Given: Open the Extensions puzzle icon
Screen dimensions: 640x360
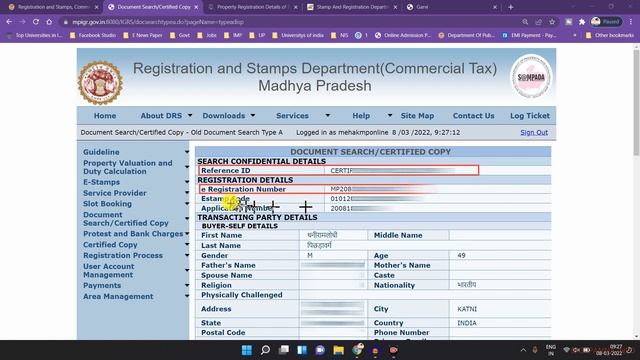Looking at the screenshot, I should point(582,22).
